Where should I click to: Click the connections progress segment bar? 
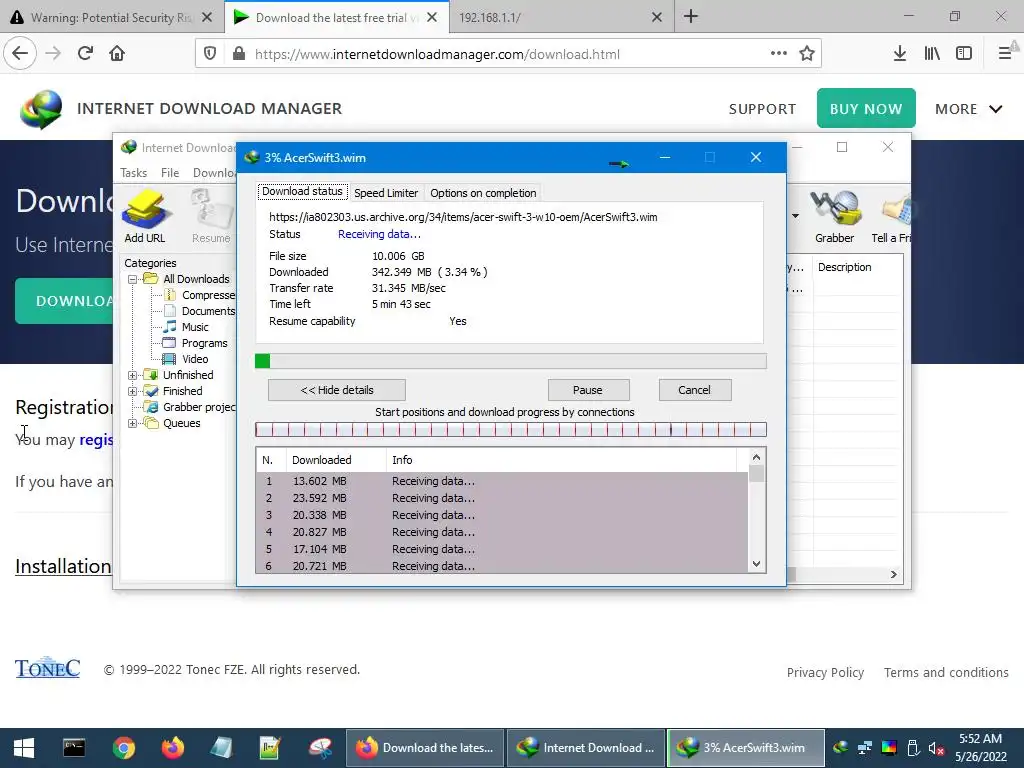[511, 429]
